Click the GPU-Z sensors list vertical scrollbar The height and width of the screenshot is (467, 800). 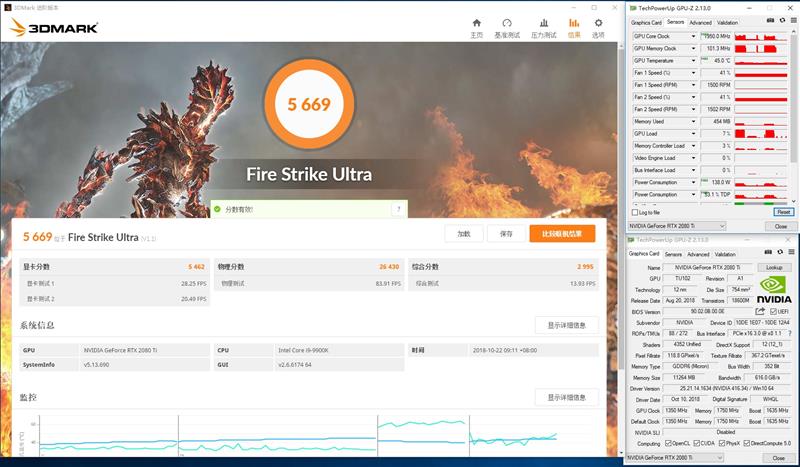coord(793,97)
